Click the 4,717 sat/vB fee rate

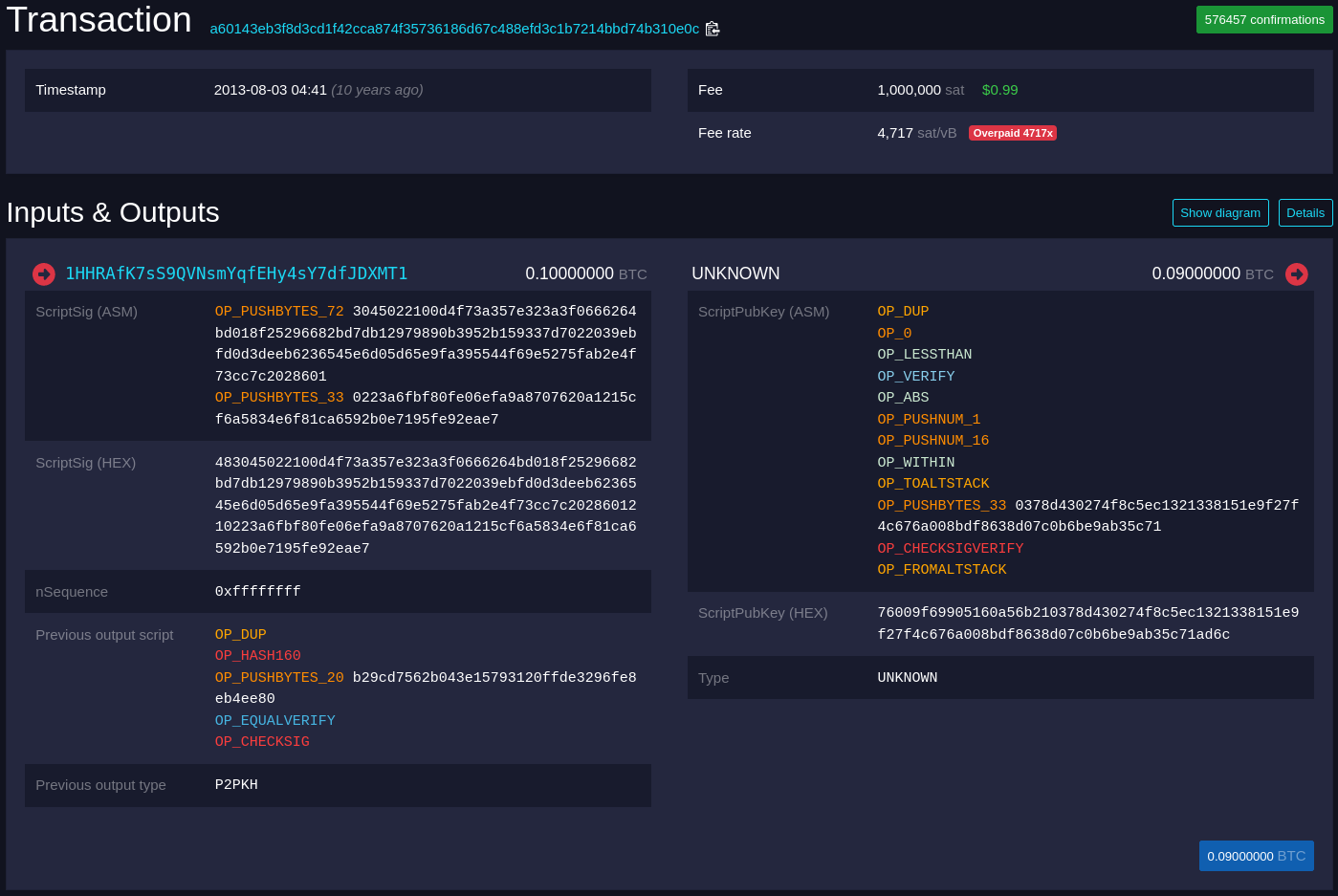pos(916,133)
